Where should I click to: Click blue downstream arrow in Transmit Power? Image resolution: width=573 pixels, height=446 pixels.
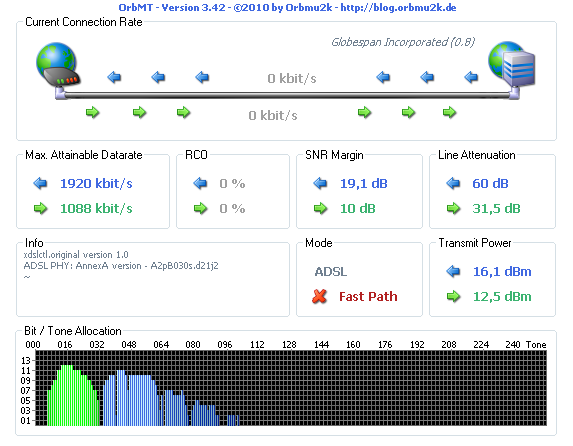pos(453,271)
